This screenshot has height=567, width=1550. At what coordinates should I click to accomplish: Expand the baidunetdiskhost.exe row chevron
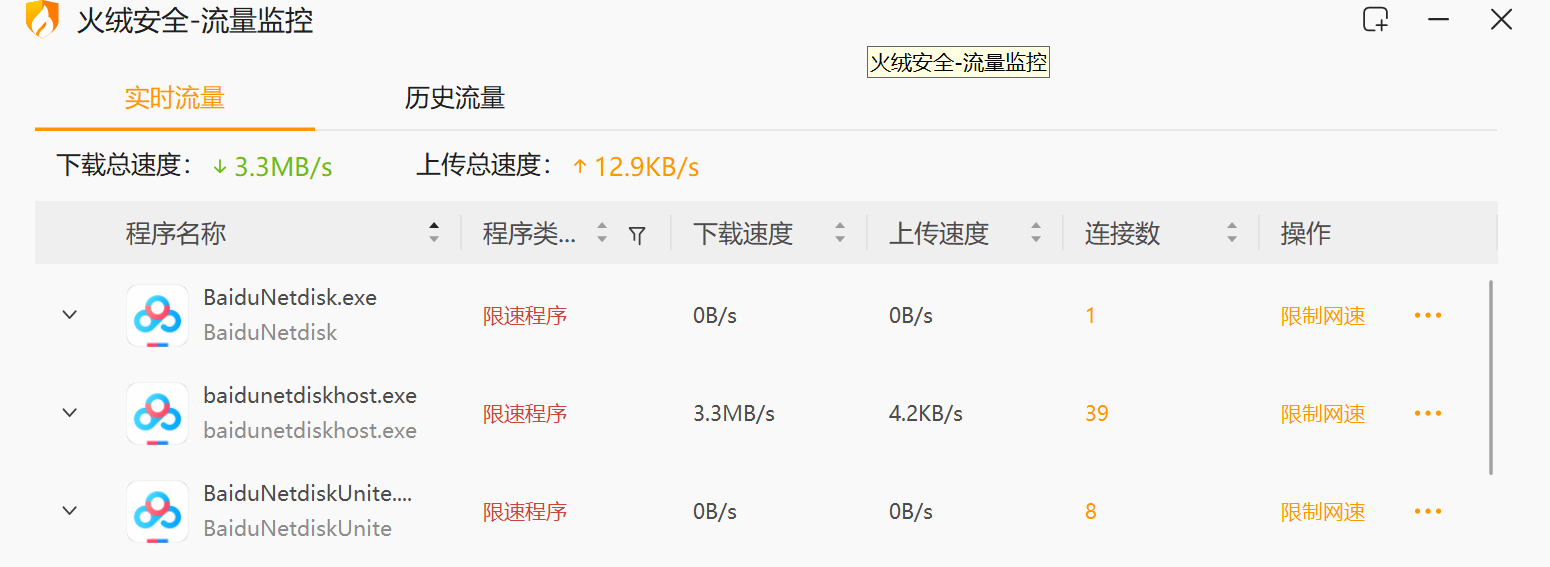point(70,413)
